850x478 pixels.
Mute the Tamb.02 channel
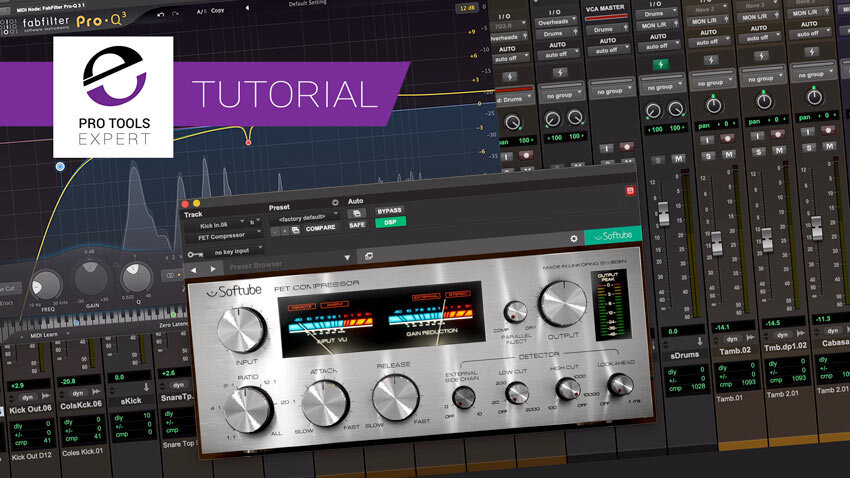(x=729, y=154)
